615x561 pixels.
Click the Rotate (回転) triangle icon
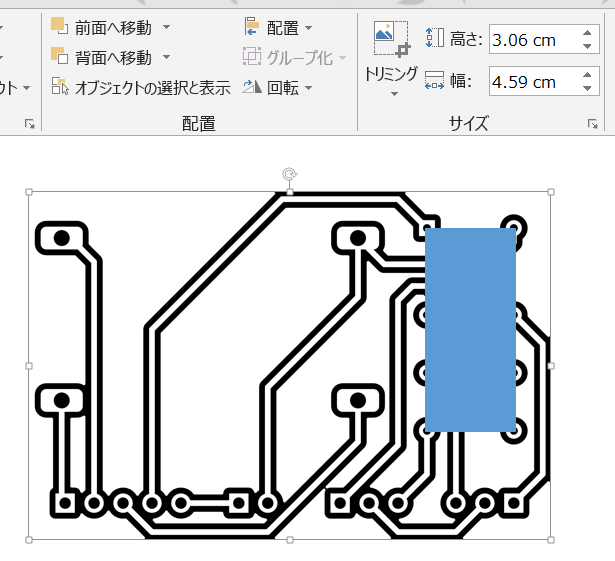point(252,87)
